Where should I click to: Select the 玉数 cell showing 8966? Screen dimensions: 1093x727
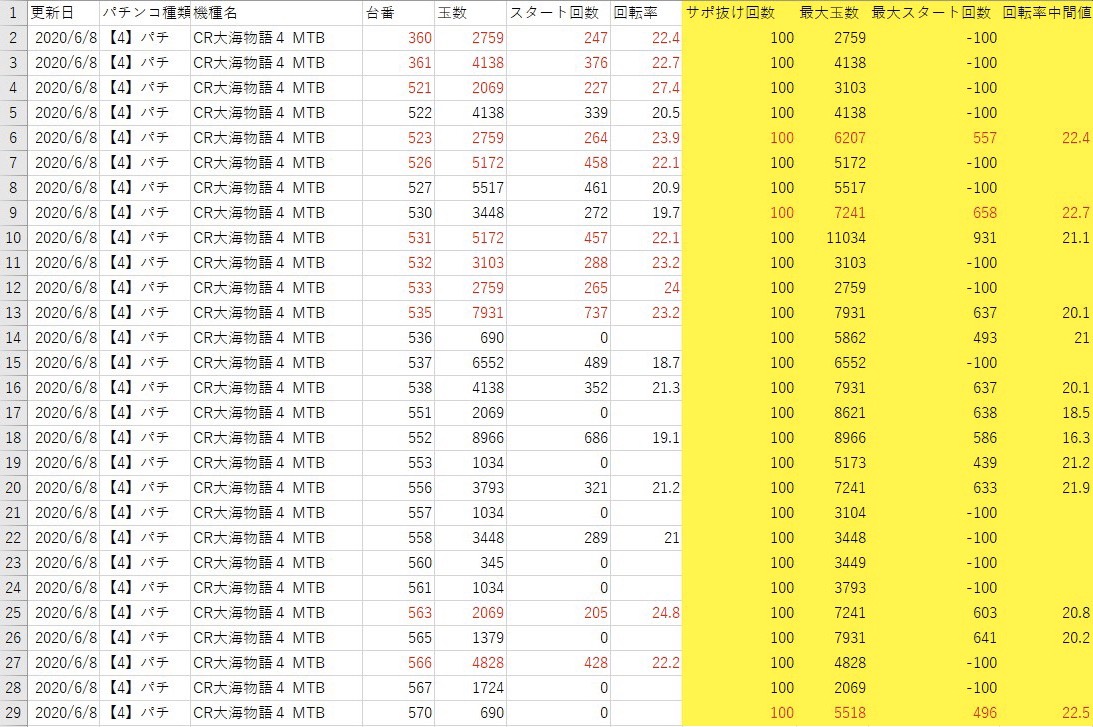tap(473, 438)
